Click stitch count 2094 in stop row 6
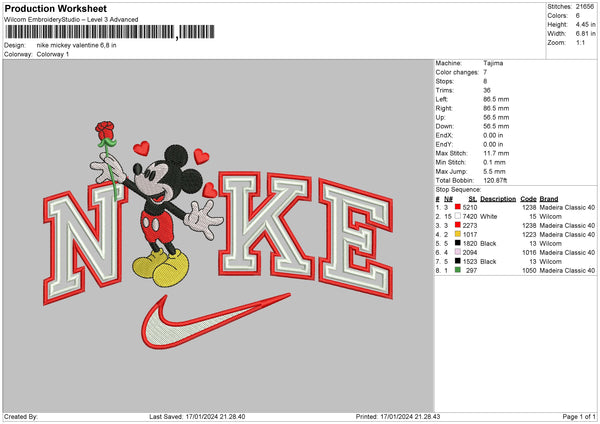The height and width of the screenshot is (424, 600). coord(470,253)
